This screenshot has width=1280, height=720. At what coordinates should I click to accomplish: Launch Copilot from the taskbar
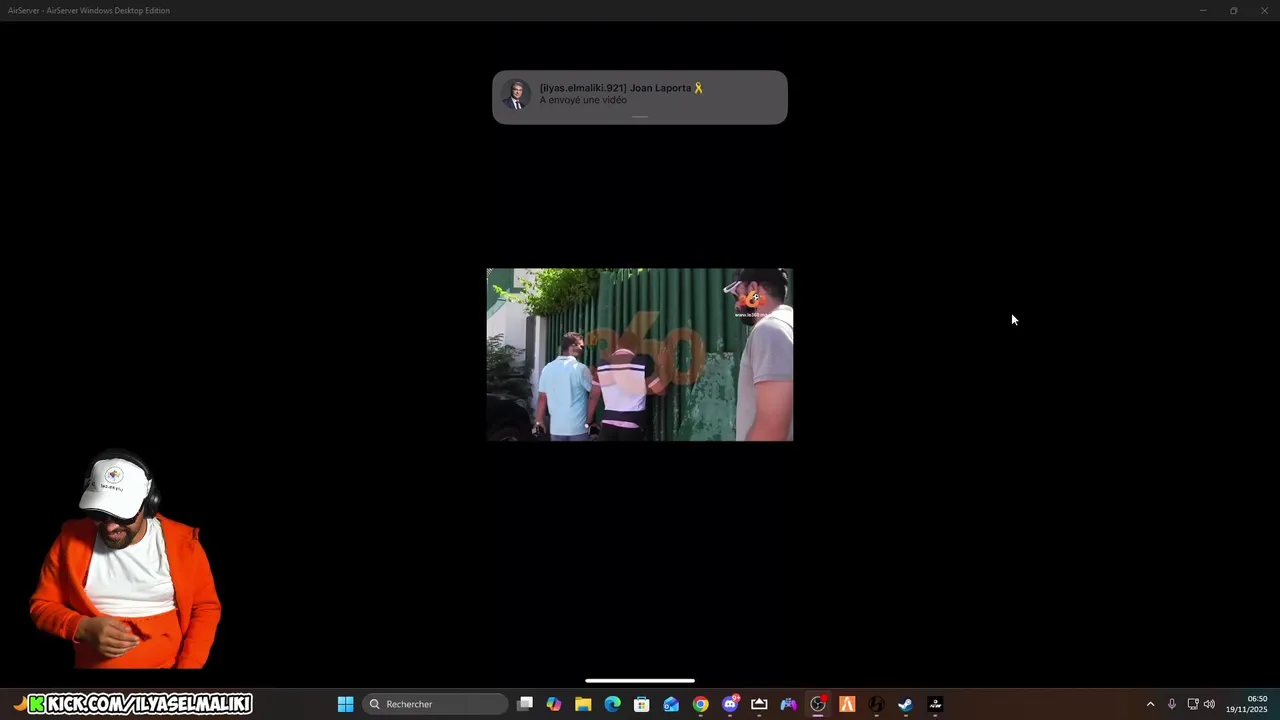pyautogui.click(x=554, y=704)
